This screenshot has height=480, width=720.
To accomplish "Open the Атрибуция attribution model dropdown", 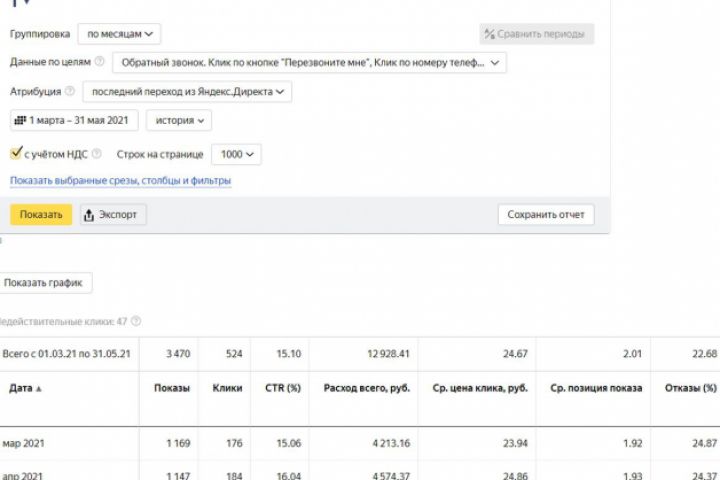I will [186, 91].
